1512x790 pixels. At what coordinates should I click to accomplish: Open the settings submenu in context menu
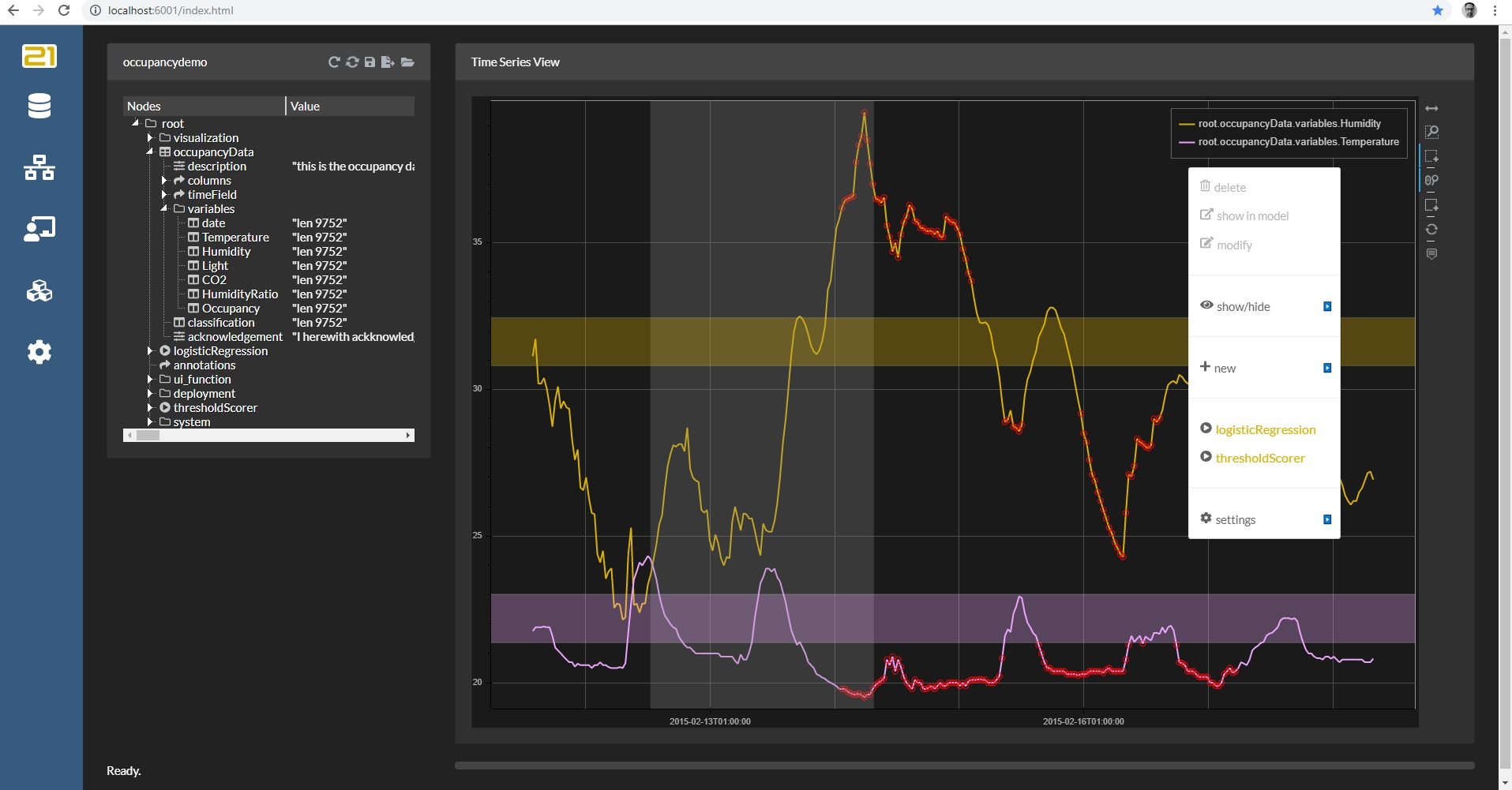(x=1264, y=519)
